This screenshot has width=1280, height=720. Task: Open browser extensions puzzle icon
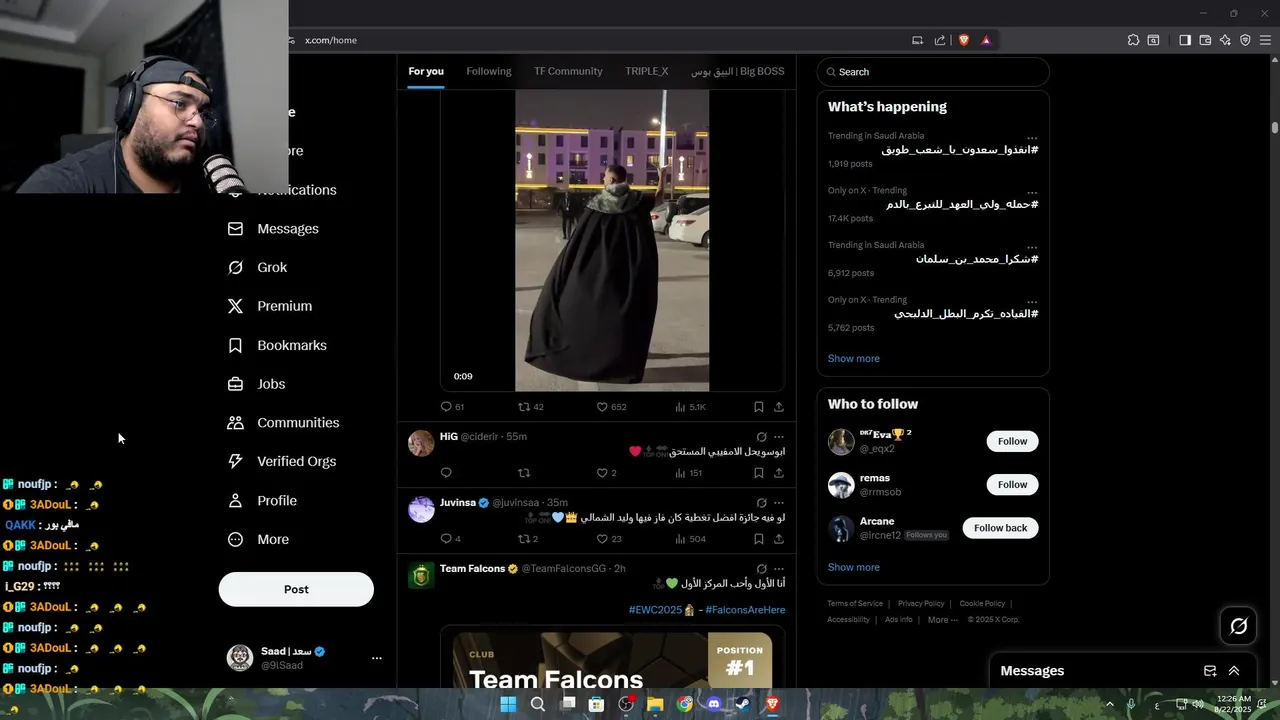tap(1133, 40)
